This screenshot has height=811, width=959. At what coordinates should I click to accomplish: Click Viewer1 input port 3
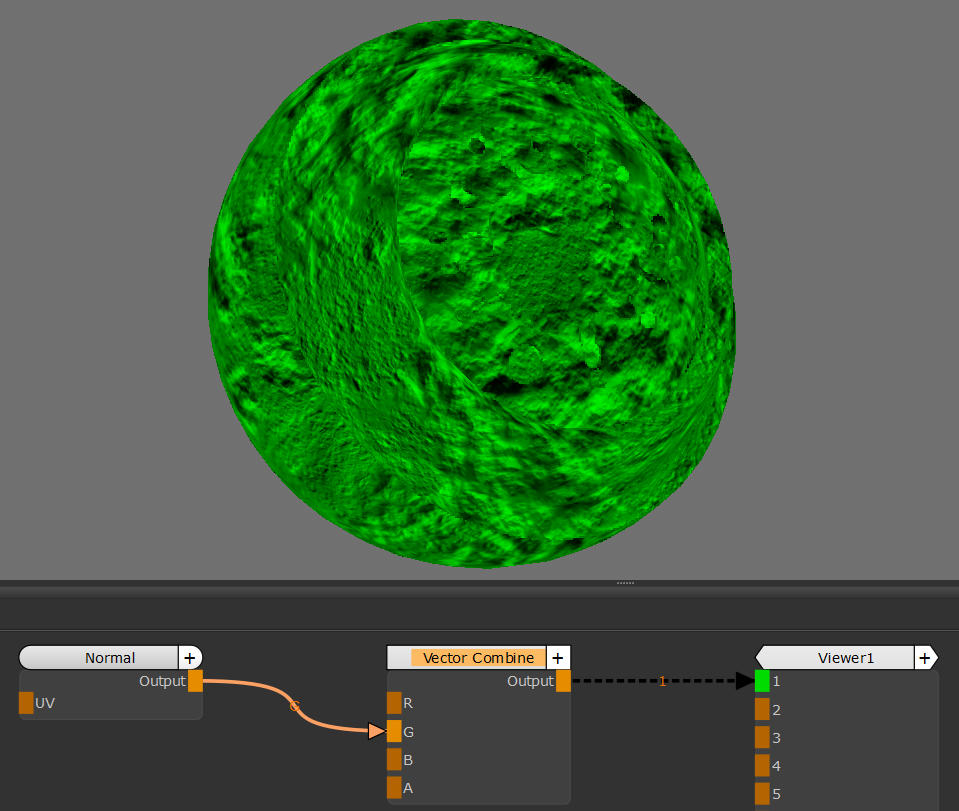coord(762,737)
